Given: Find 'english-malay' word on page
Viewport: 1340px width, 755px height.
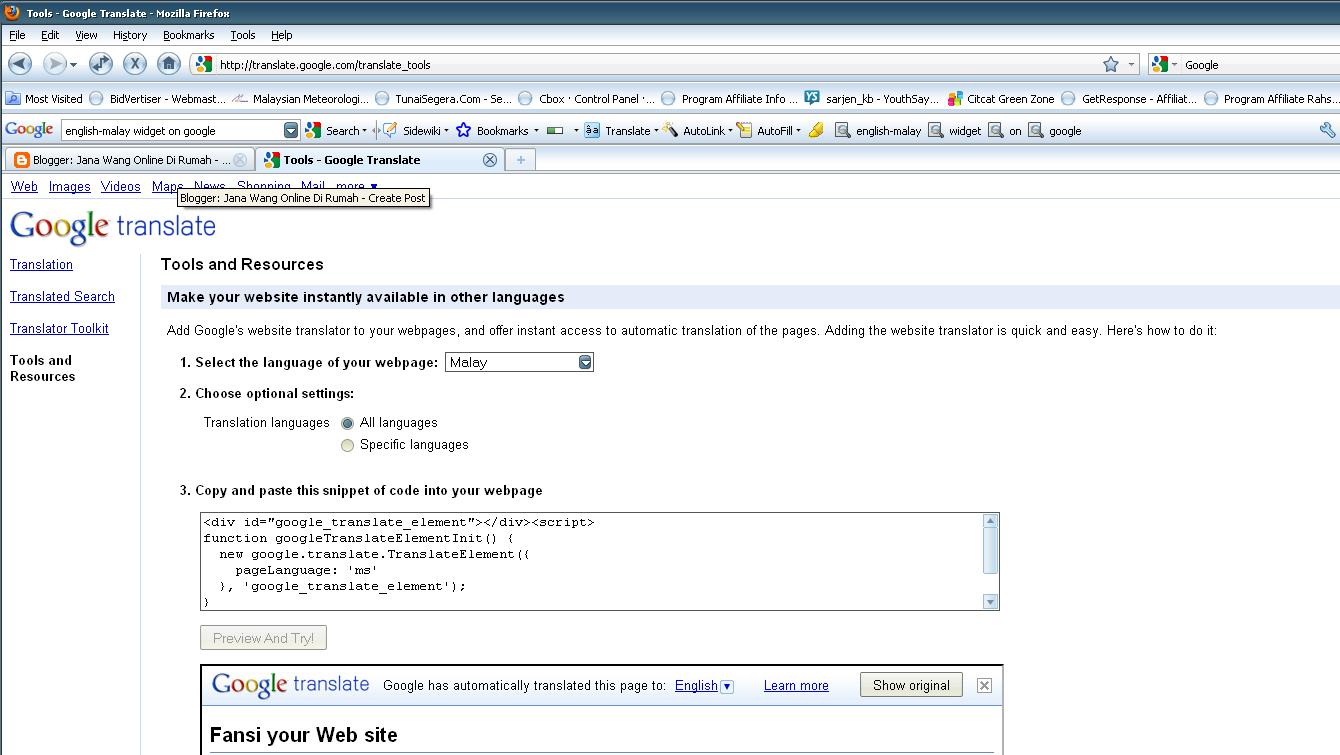Looking at the screenshot, I should click(878, 130).
